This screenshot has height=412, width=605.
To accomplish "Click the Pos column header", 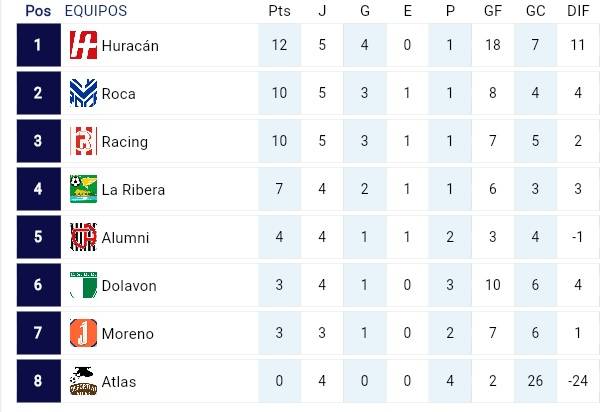I will pos(38,11).
